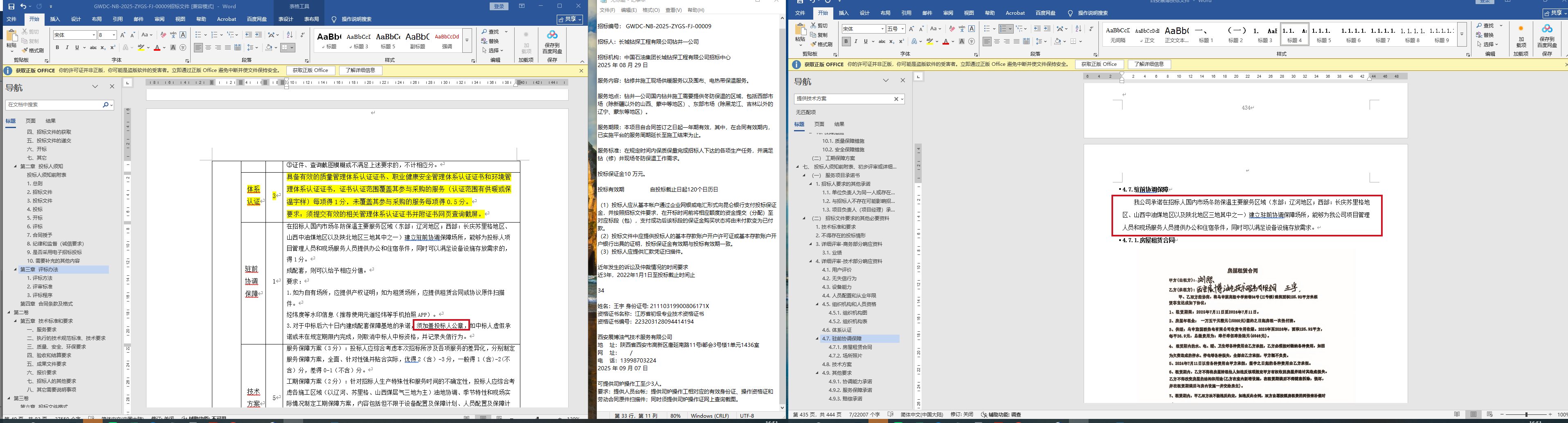The width and height of the screenshot is (1568, 423).
Task: Toggle superscript in left Word ribbon
Action: [x=112, y=47]
